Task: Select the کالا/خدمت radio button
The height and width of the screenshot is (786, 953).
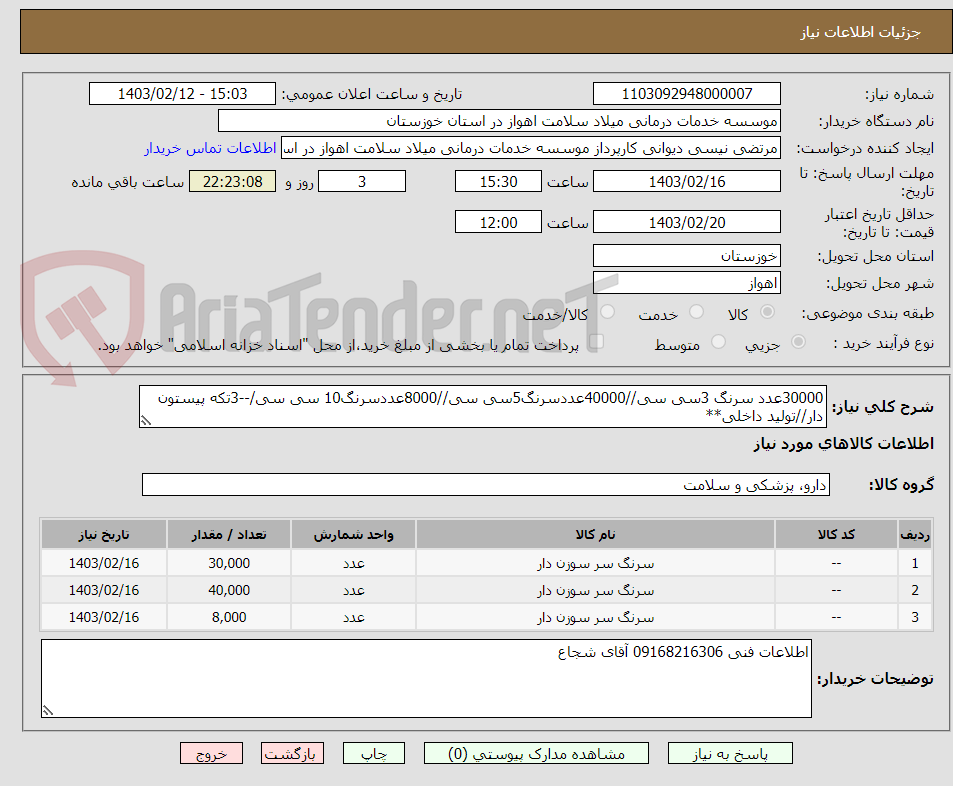Action: pyautogui.click(x=607, y=312)
